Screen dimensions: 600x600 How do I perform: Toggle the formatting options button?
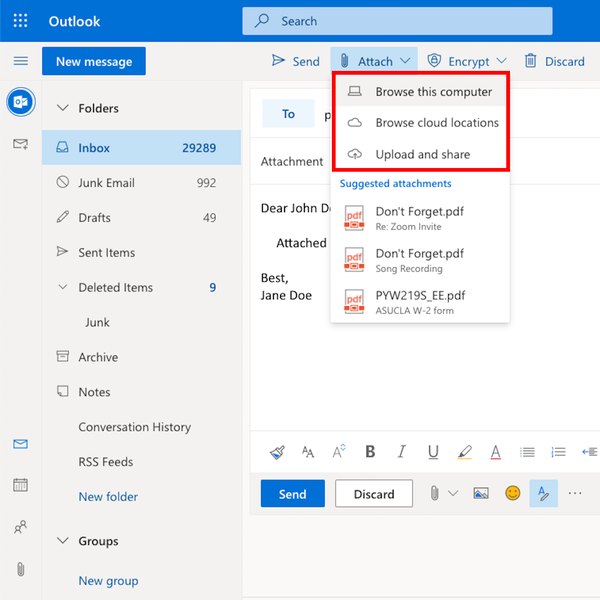[543, 493]
